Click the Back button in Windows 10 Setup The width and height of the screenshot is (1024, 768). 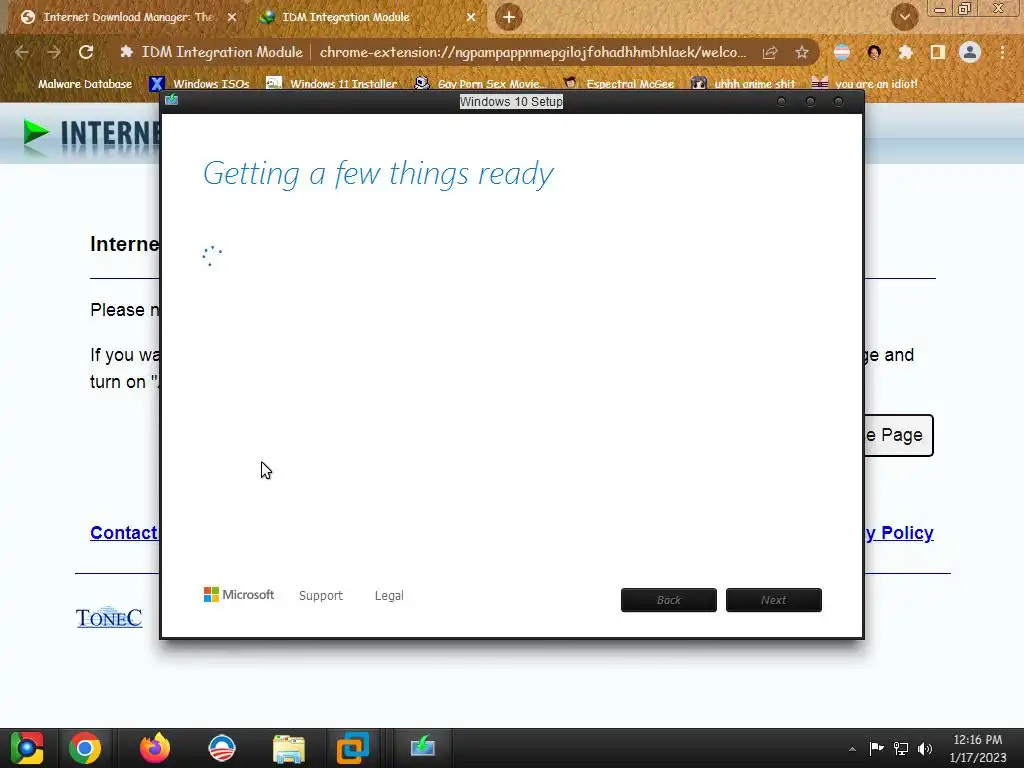tap(669, 600)
